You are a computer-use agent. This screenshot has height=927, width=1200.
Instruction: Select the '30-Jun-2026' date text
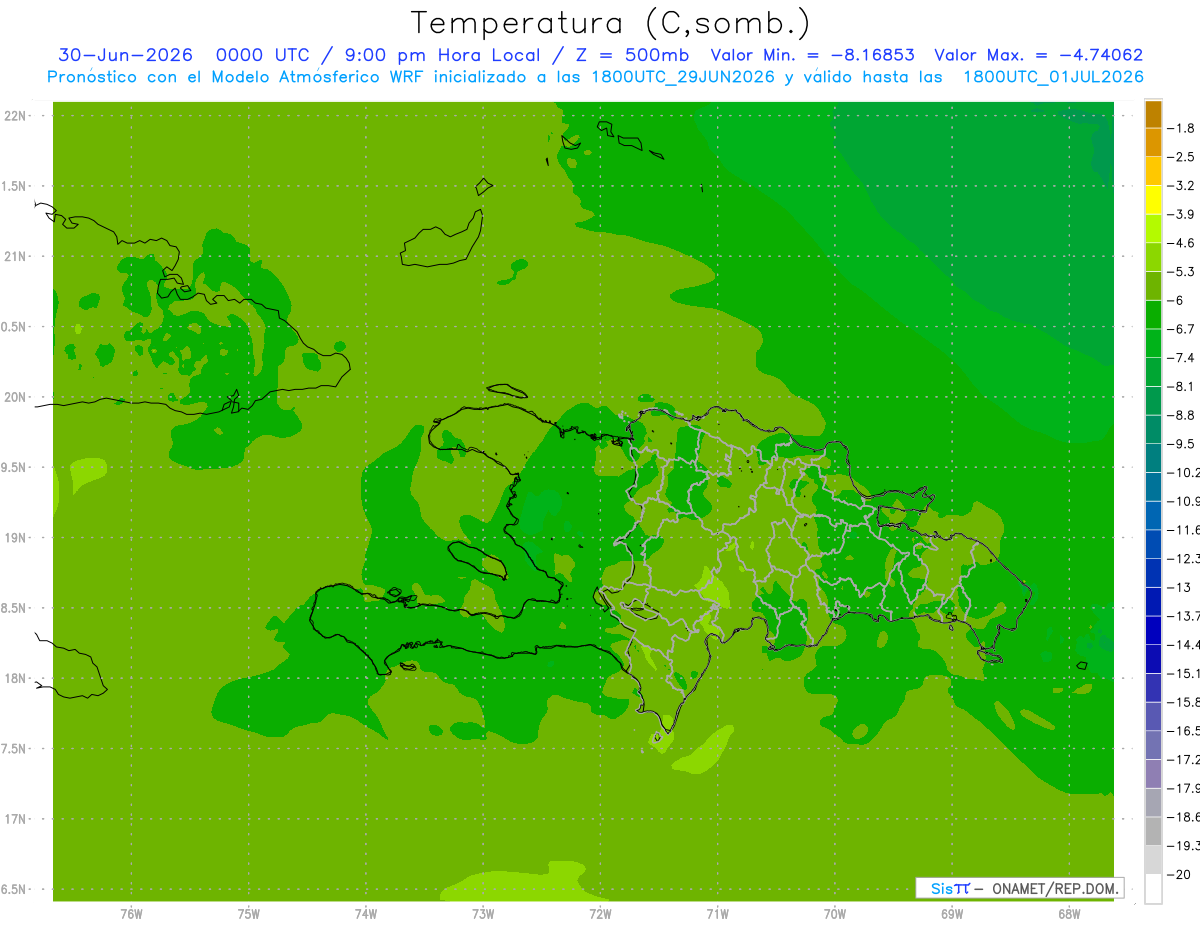pyautogui.click(x=125, y=56)
